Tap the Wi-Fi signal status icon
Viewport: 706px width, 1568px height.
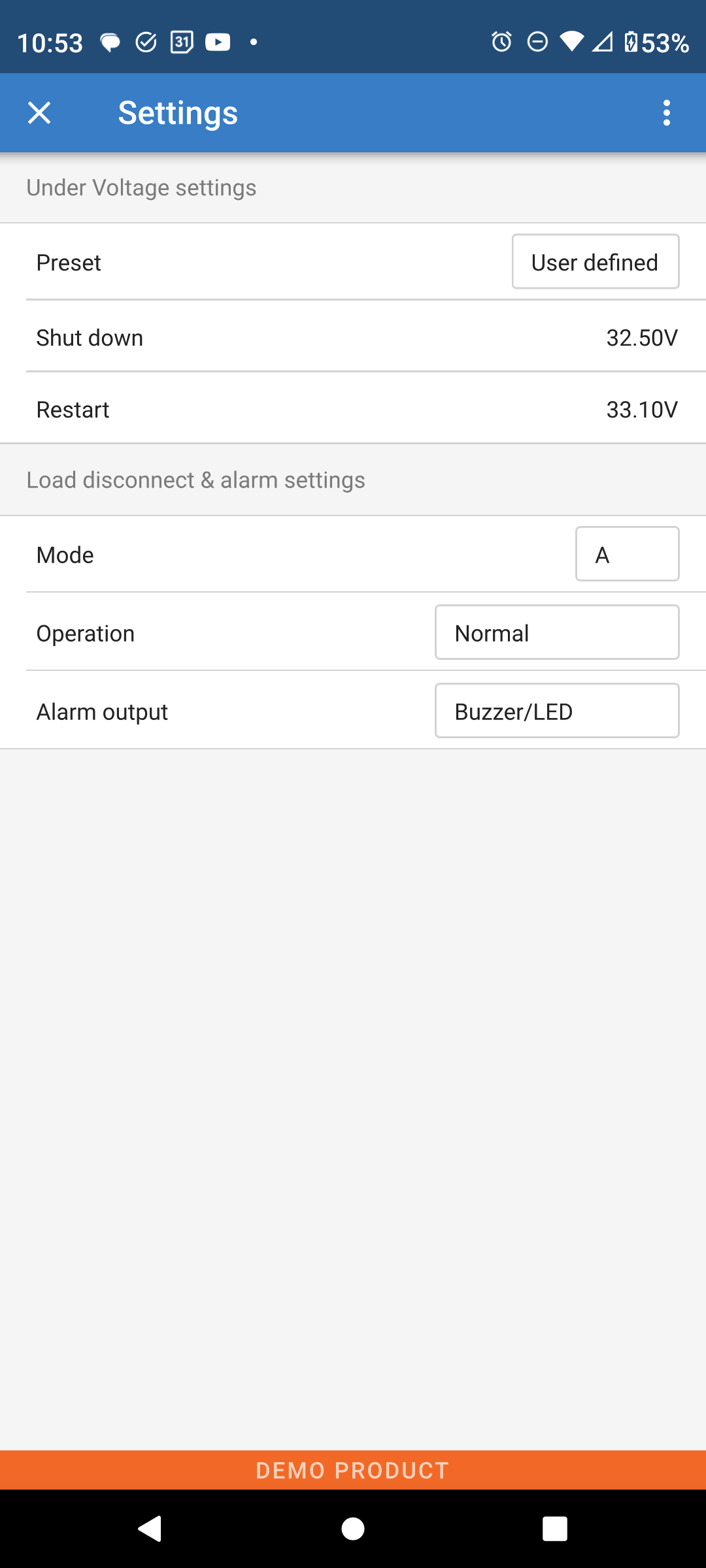tap(571, 42)
